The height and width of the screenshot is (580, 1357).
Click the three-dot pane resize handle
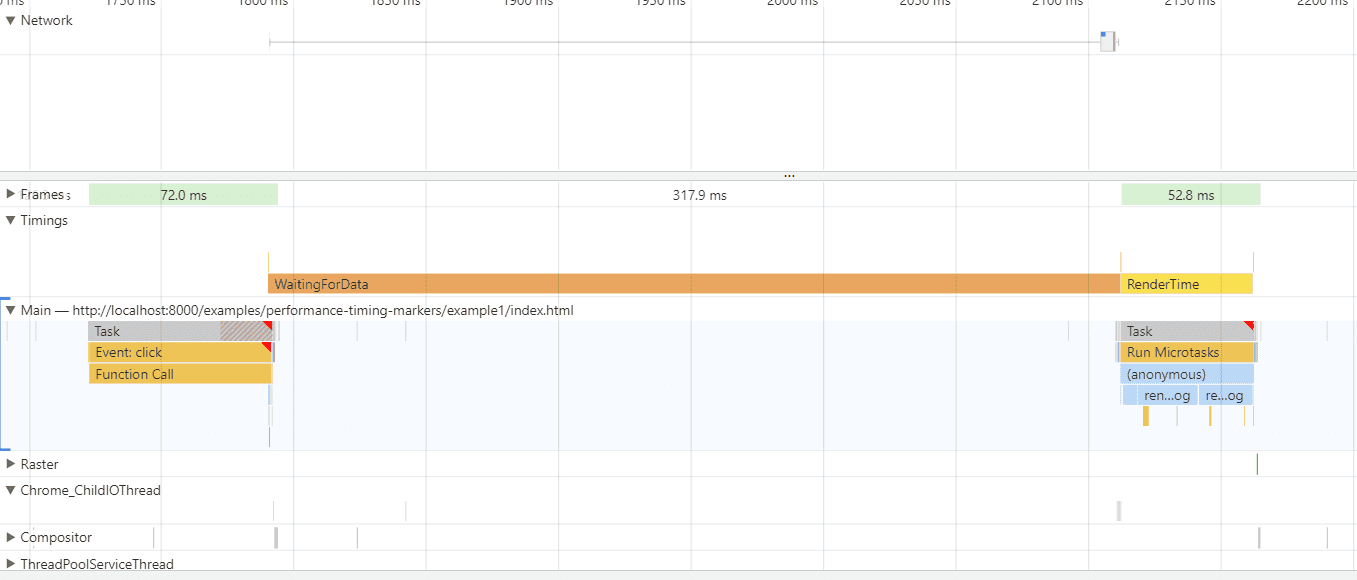[x=789, y=175]
